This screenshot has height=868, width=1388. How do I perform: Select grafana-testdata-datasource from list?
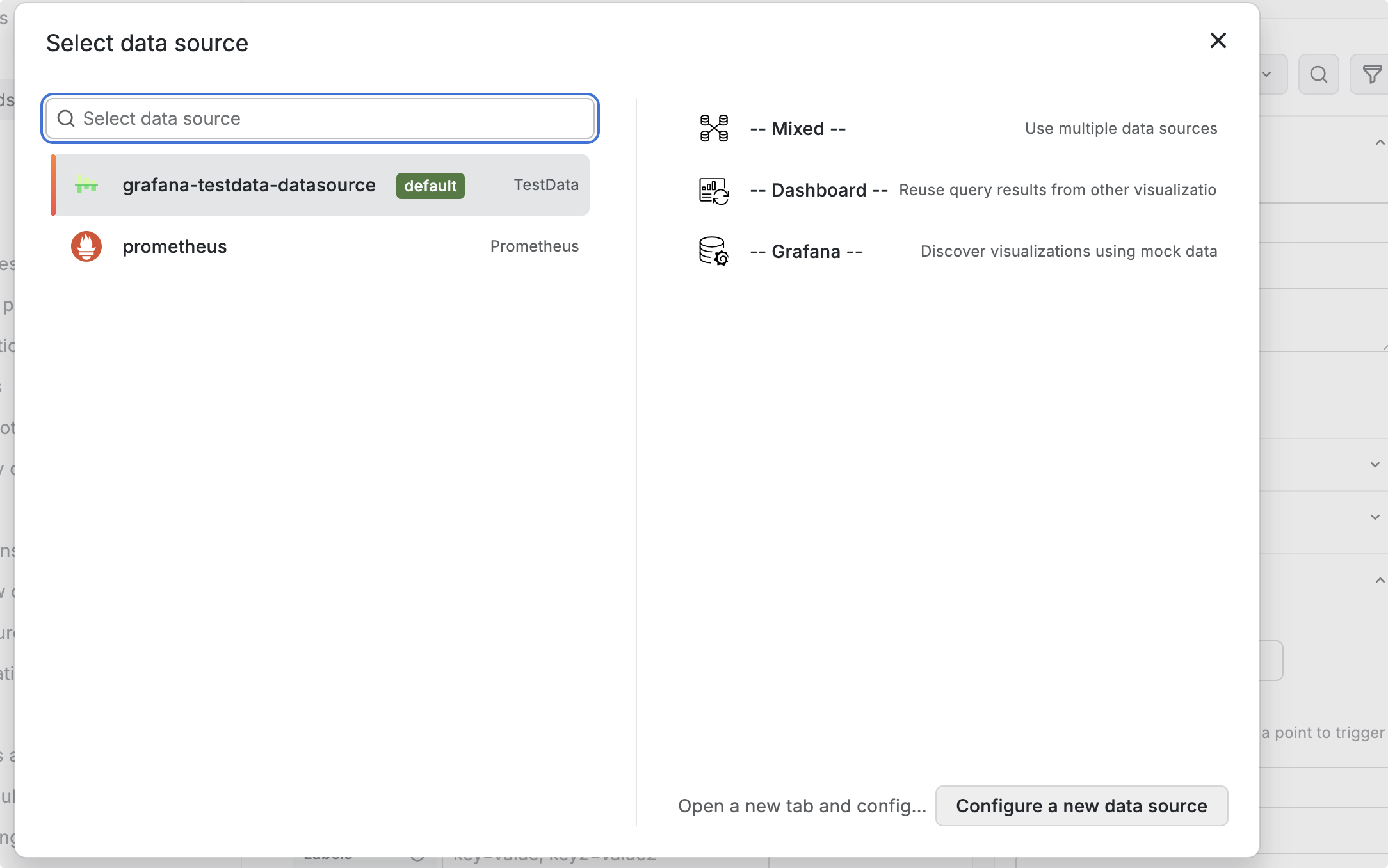pyautogui.click(x=249, y=185)
